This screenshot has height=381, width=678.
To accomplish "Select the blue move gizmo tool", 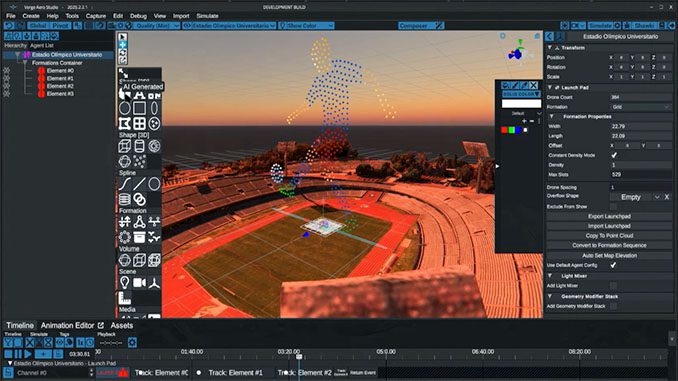I will (x=123, y=45).
